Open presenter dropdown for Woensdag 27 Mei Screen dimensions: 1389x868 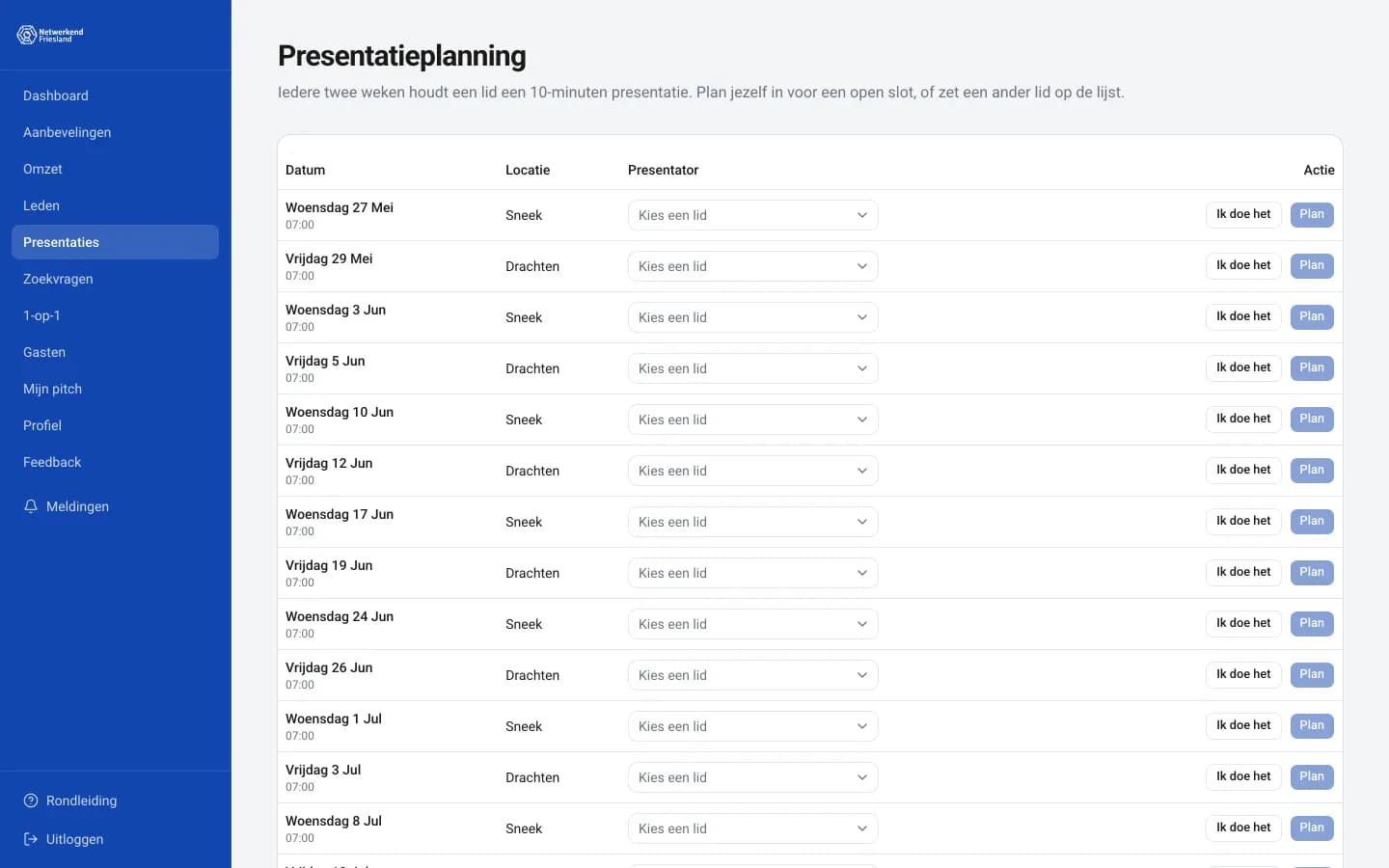752,215
